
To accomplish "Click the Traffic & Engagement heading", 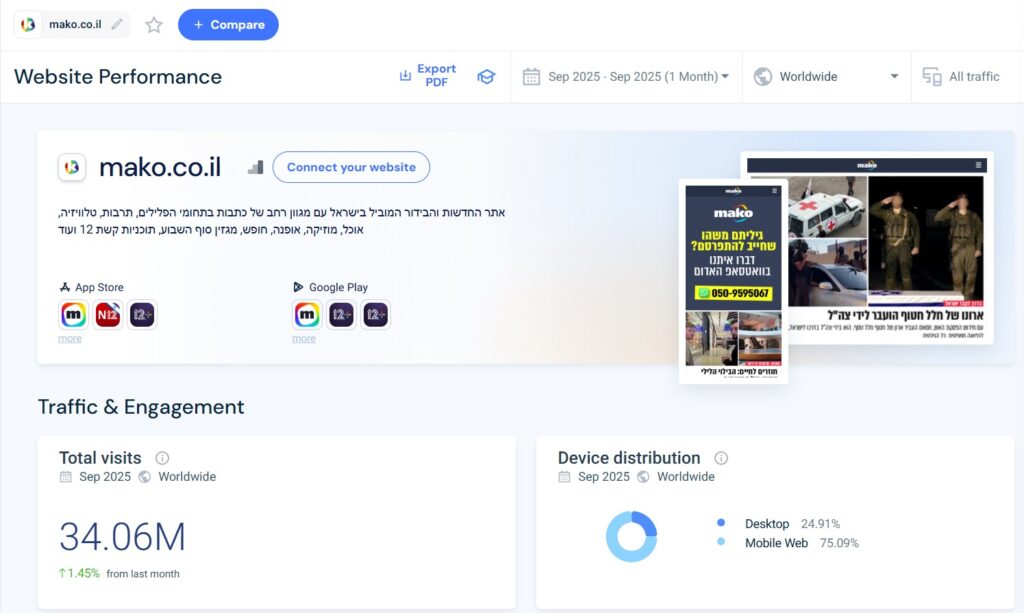I will point(141,407).
